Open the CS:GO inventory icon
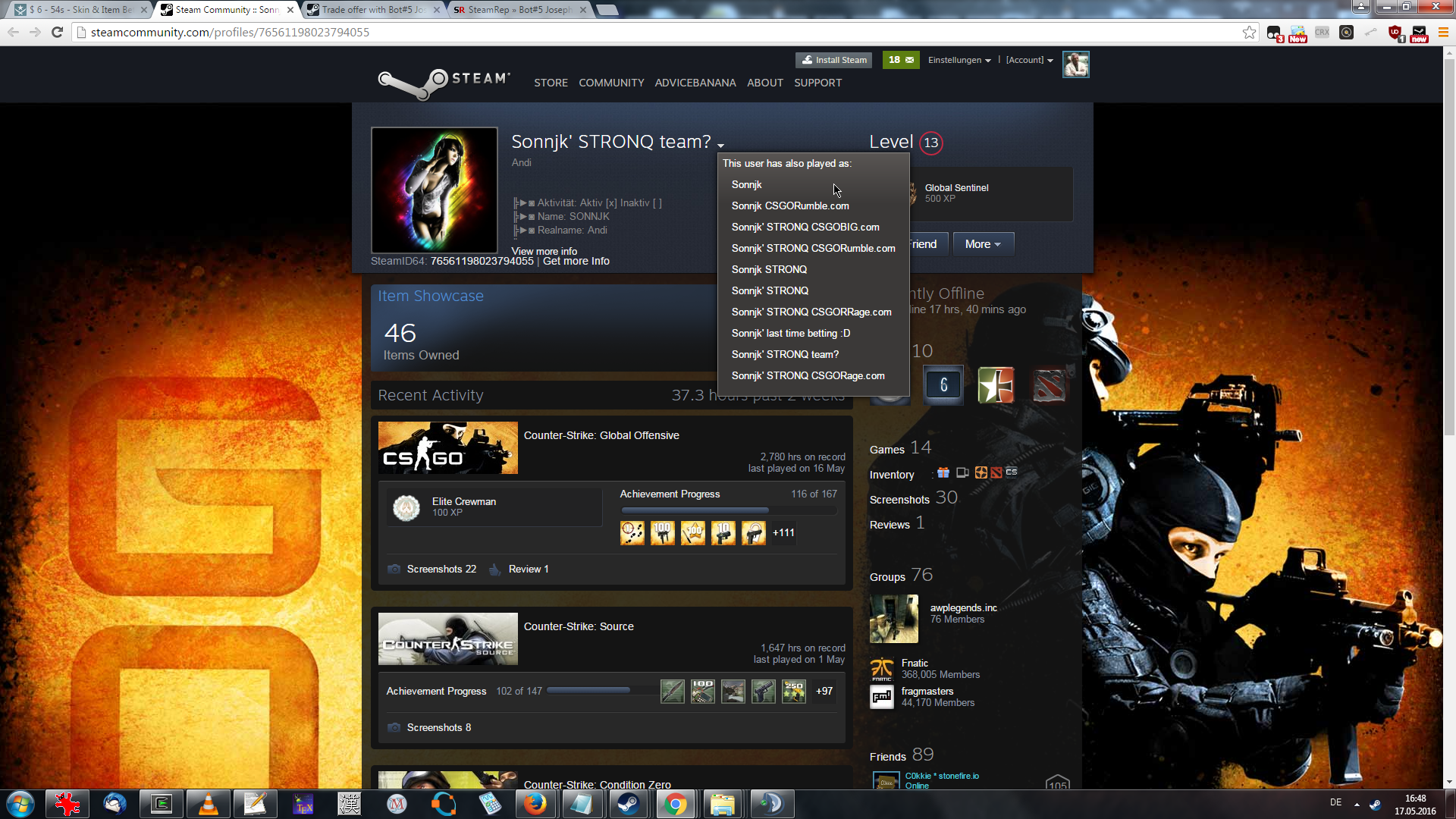This screenshot has width=1456, height=819. click(1012, 472)
